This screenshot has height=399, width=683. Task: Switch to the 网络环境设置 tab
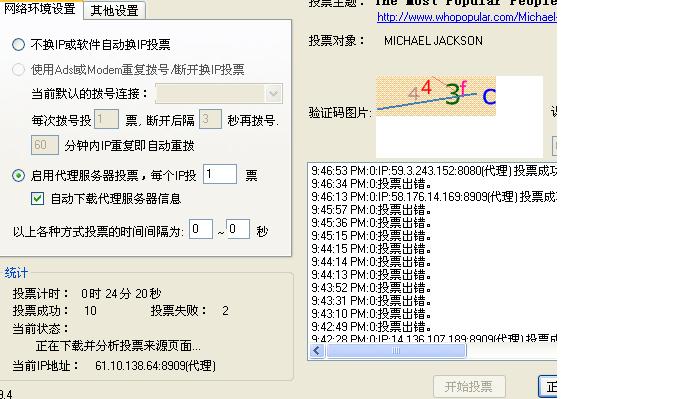pos(40,9)
